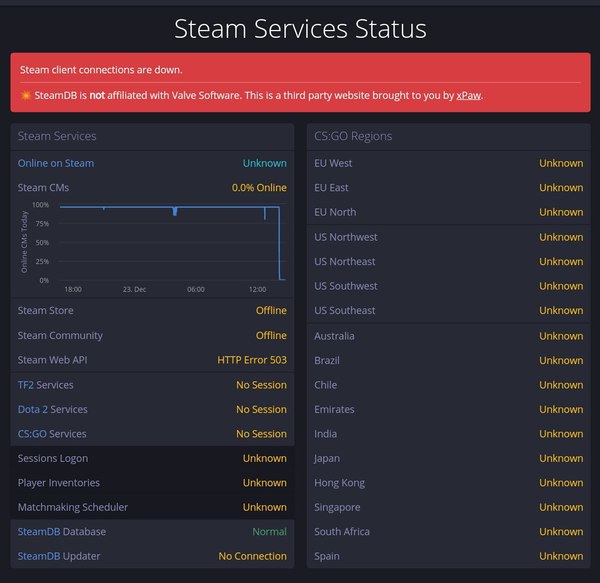Screen dimensions: 600x583
Task: Click the Chile region row
Action: [448, 385]
